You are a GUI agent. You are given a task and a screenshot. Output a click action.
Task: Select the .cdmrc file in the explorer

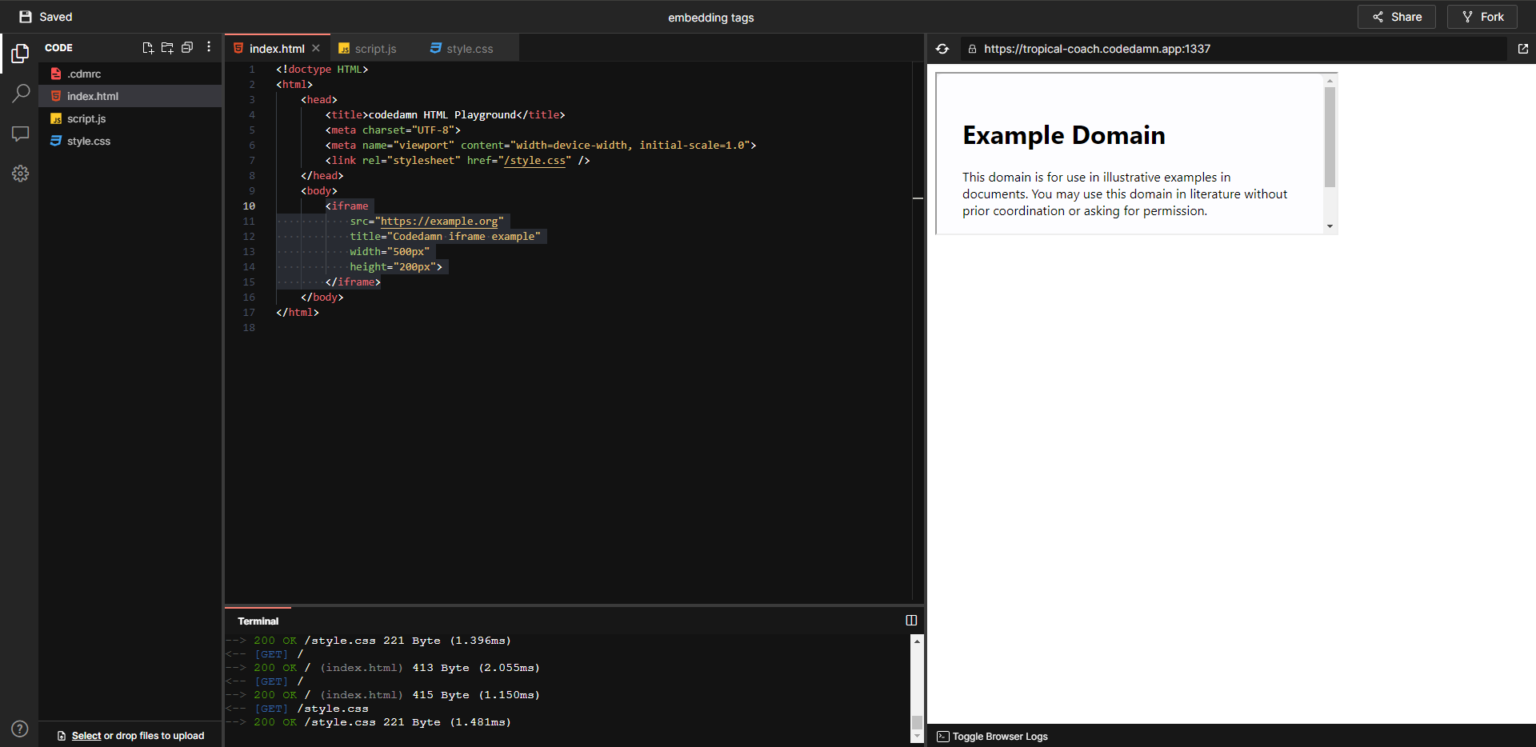pyautogui.click(x=84, y=73)
